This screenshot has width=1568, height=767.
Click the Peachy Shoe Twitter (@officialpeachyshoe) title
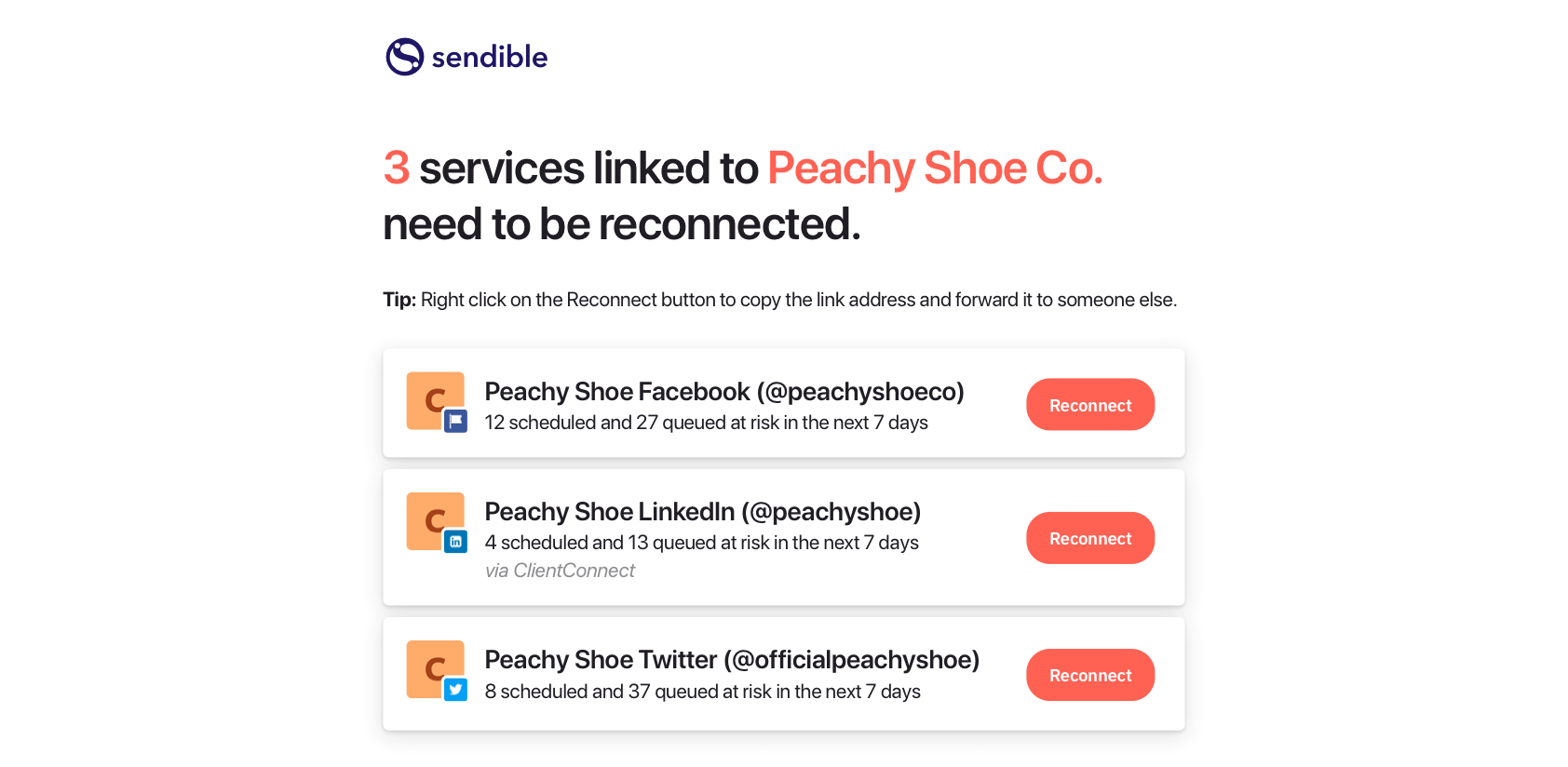coord(732,660)
